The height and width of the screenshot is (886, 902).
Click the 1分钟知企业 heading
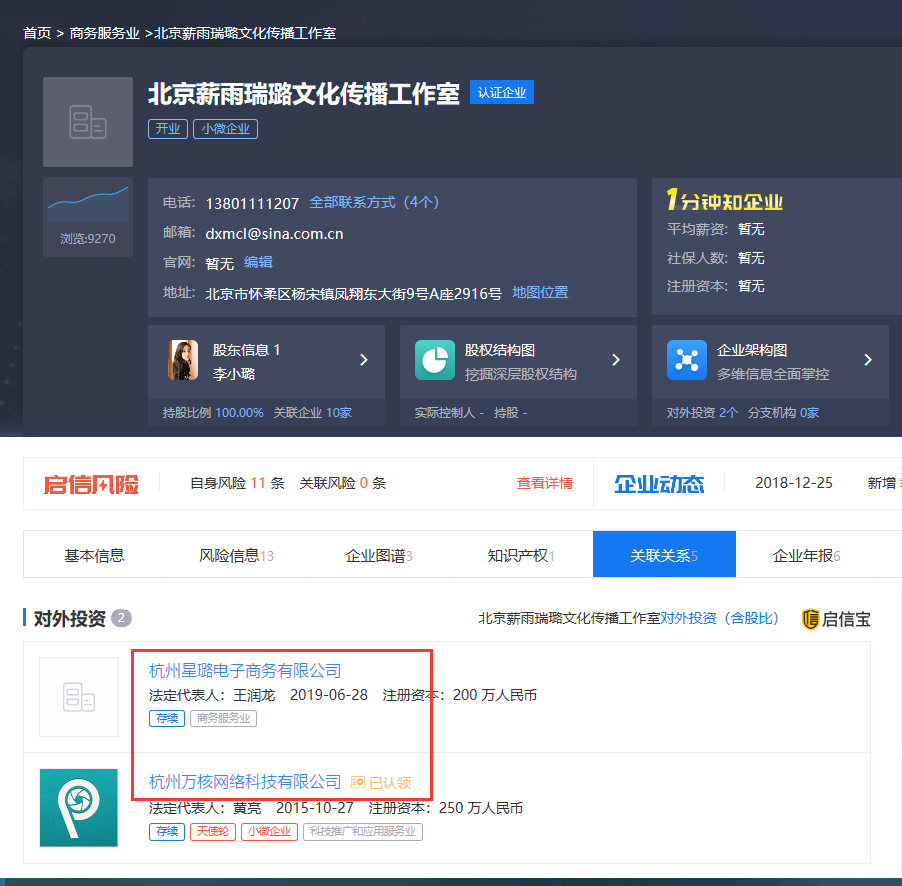click(x=725, y=200)
